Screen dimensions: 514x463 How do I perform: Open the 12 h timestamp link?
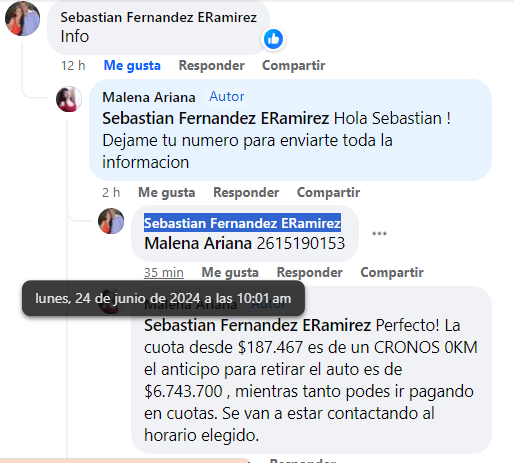pos(73,65)
